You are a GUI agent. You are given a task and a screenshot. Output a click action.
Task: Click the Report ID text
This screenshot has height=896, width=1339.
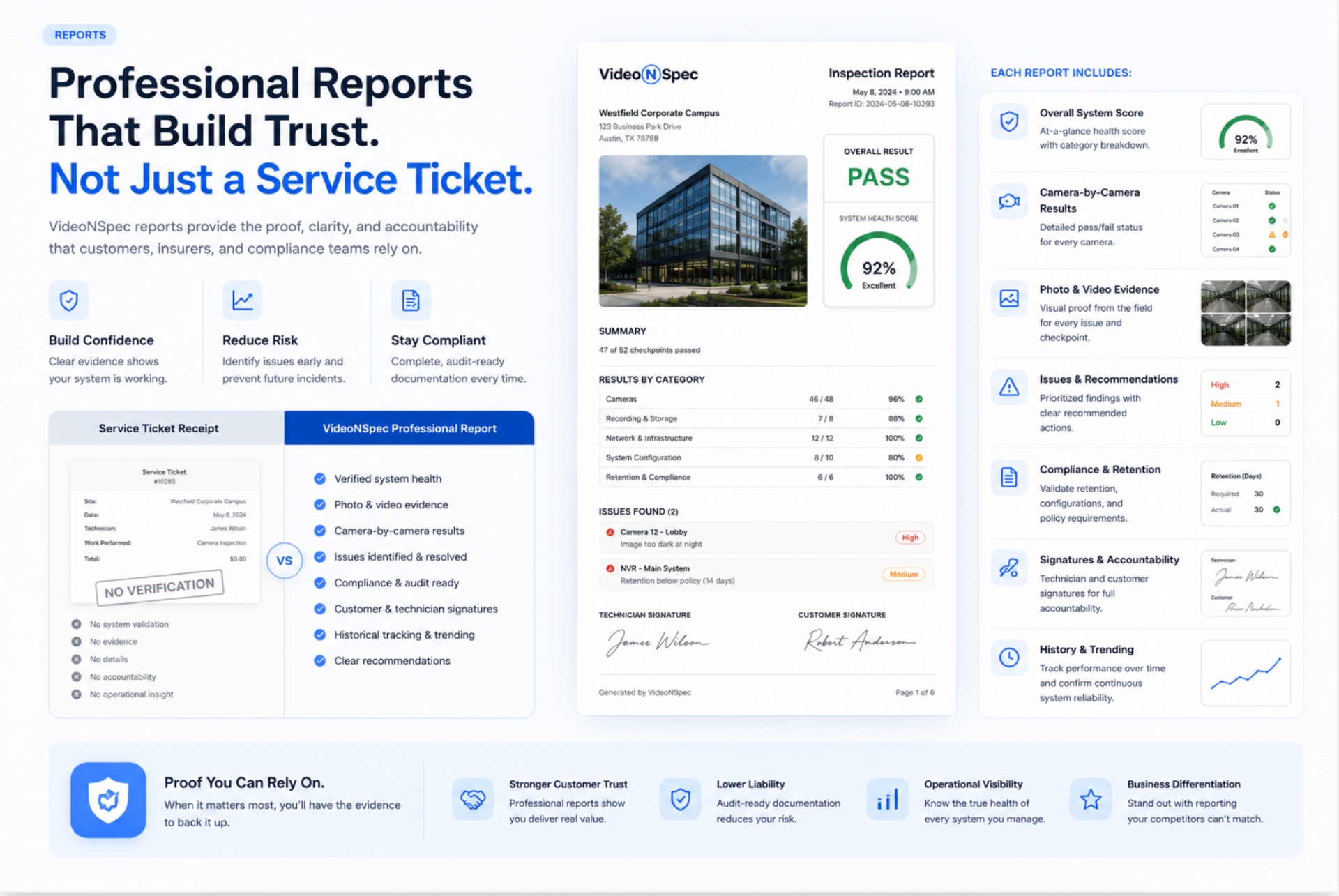[x=882, y=105]
